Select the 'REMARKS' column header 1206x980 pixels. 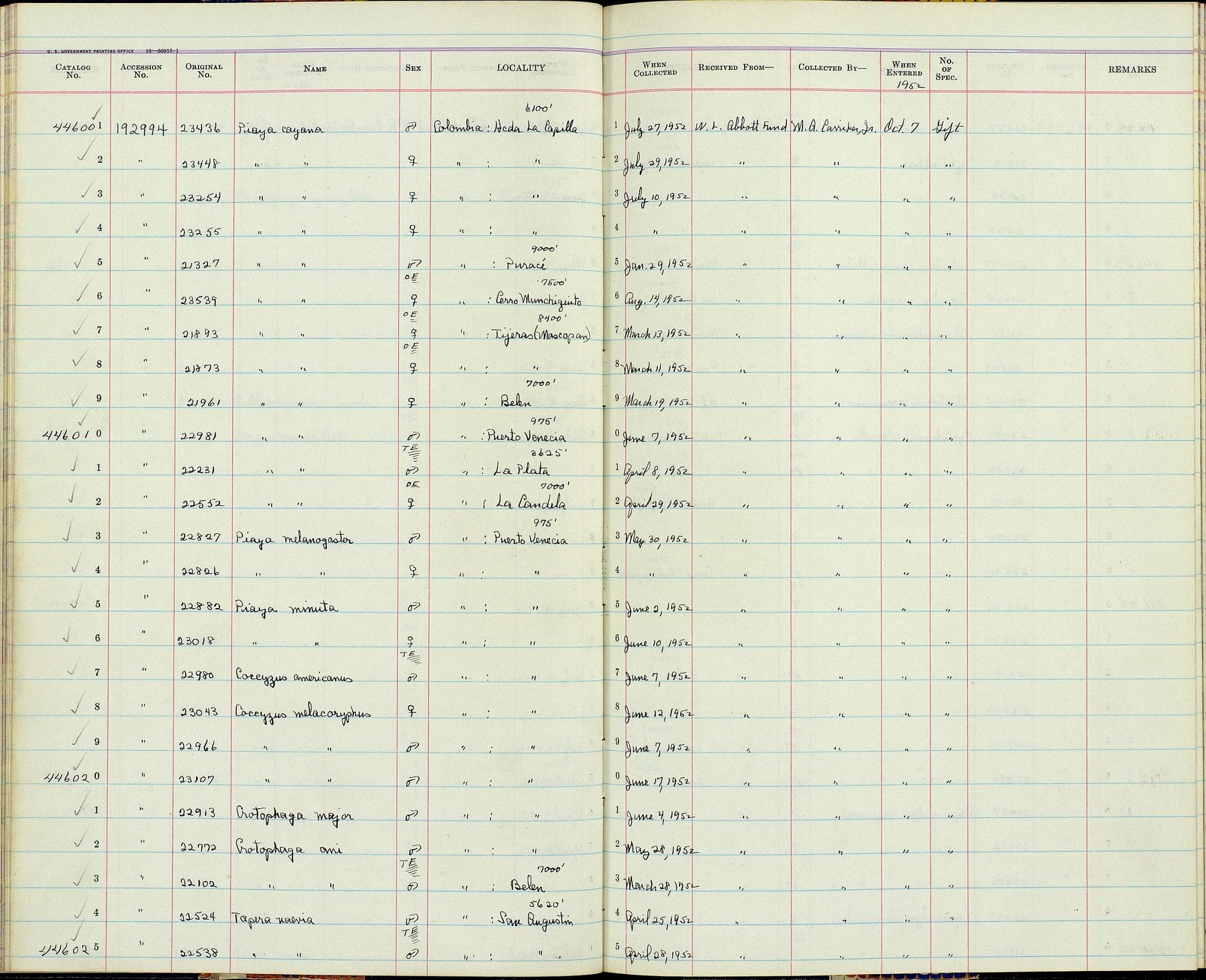point(1132,69)
